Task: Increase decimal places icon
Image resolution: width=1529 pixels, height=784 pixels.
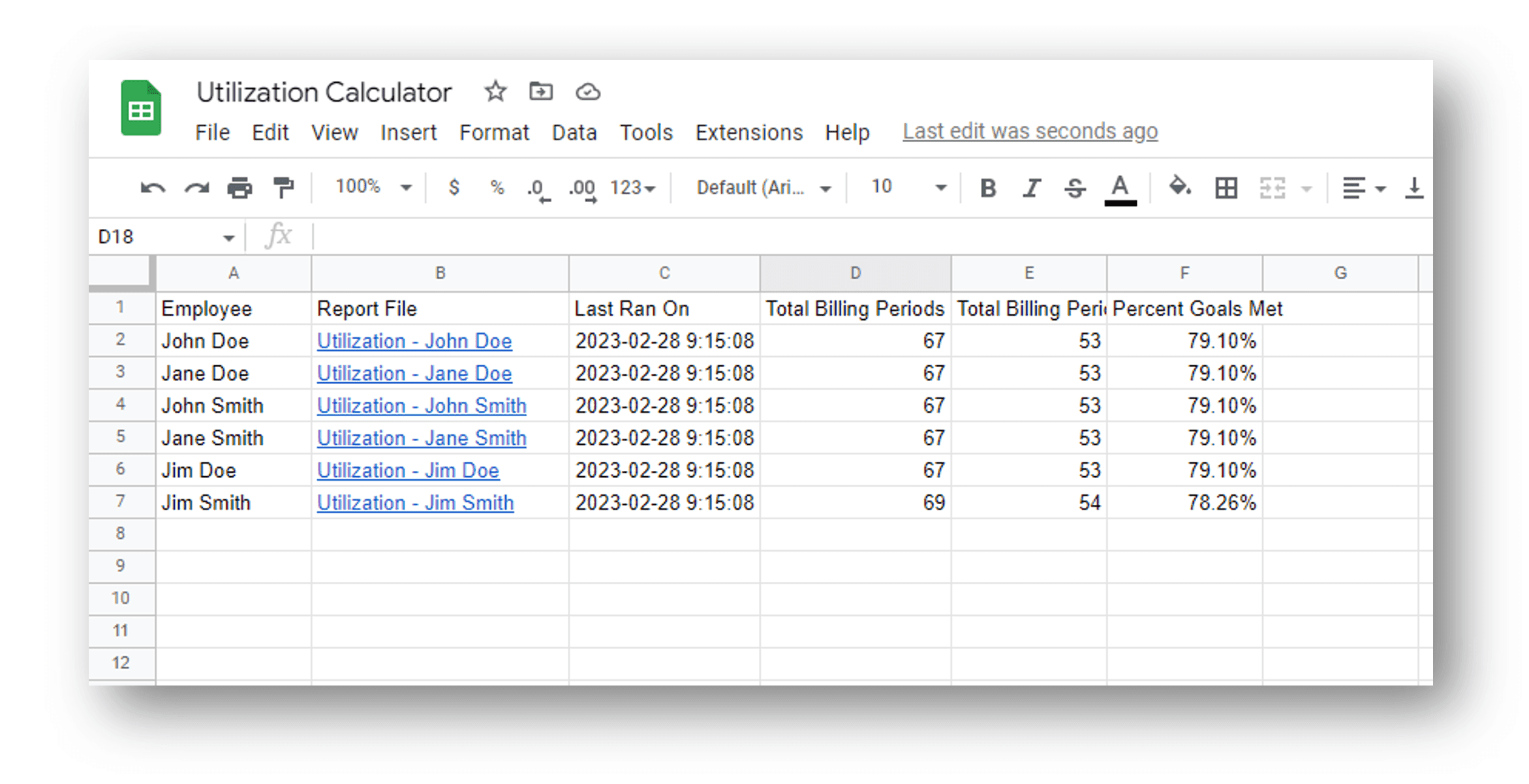Action: click(583, 190)
